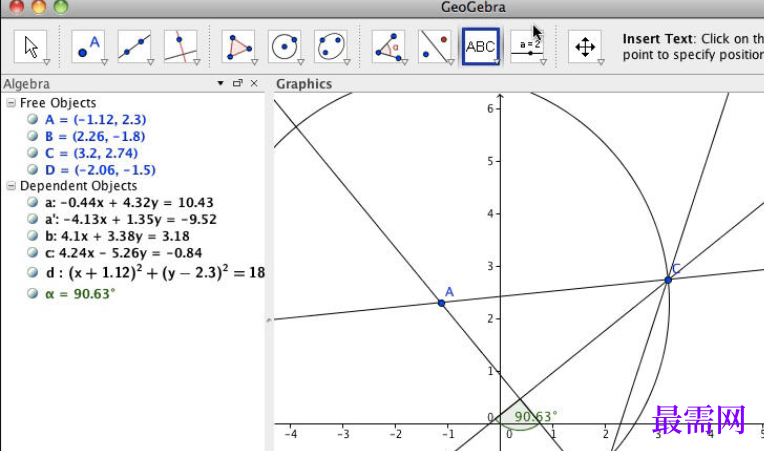
Task: Select the Line through Two Points tool
Action: tap(134, 47)
